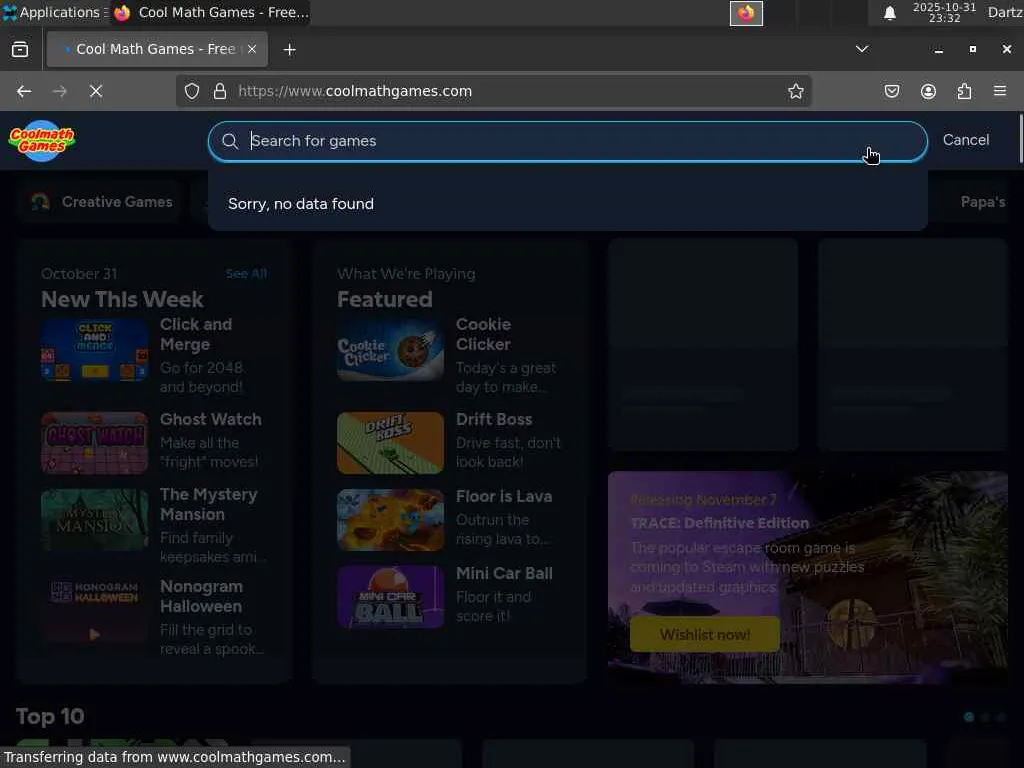Expand the list all tabs dropdown
1024x768 pixels.
[x=862, y=49]
